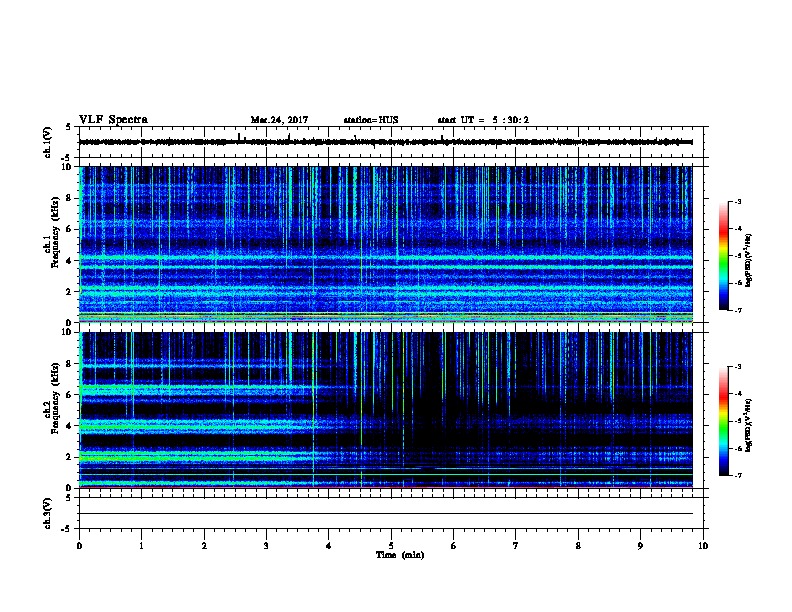Click the "ch.3(V)" axis label

pyautogui.click(x=47, y=514)
